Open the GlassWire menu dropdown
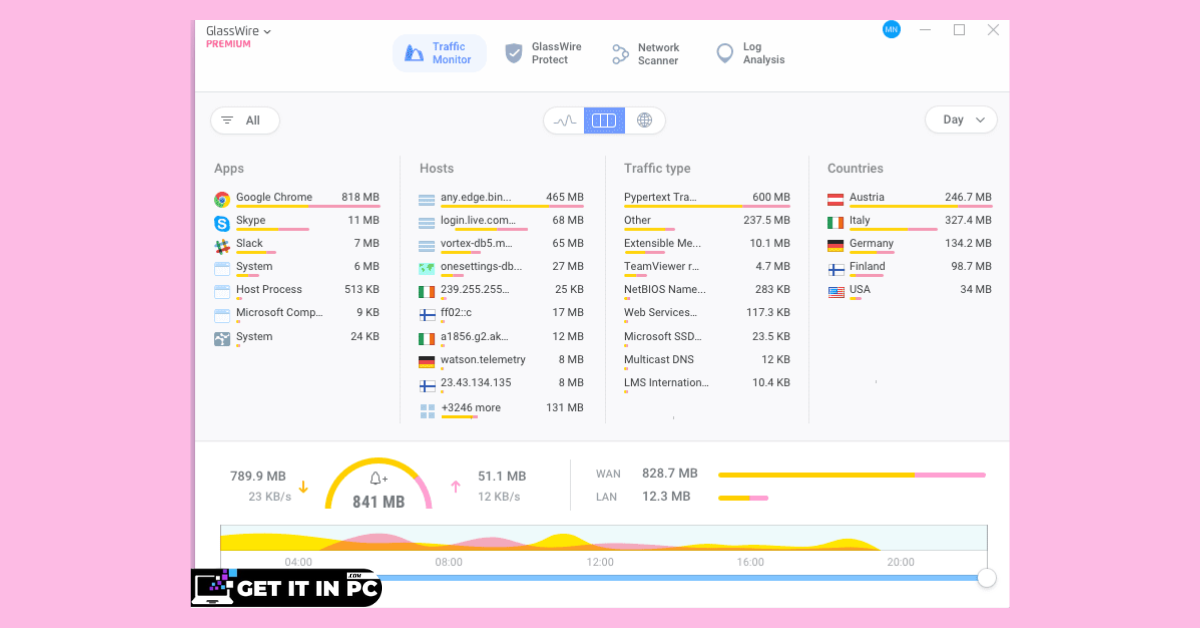1200x628 pixels. coord(238,31)
